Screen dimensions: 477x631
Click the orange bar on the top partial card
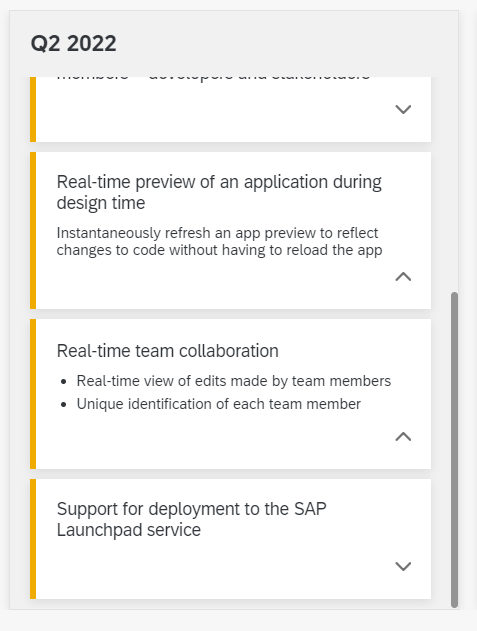pyautogui.click(x=33, y=109)
